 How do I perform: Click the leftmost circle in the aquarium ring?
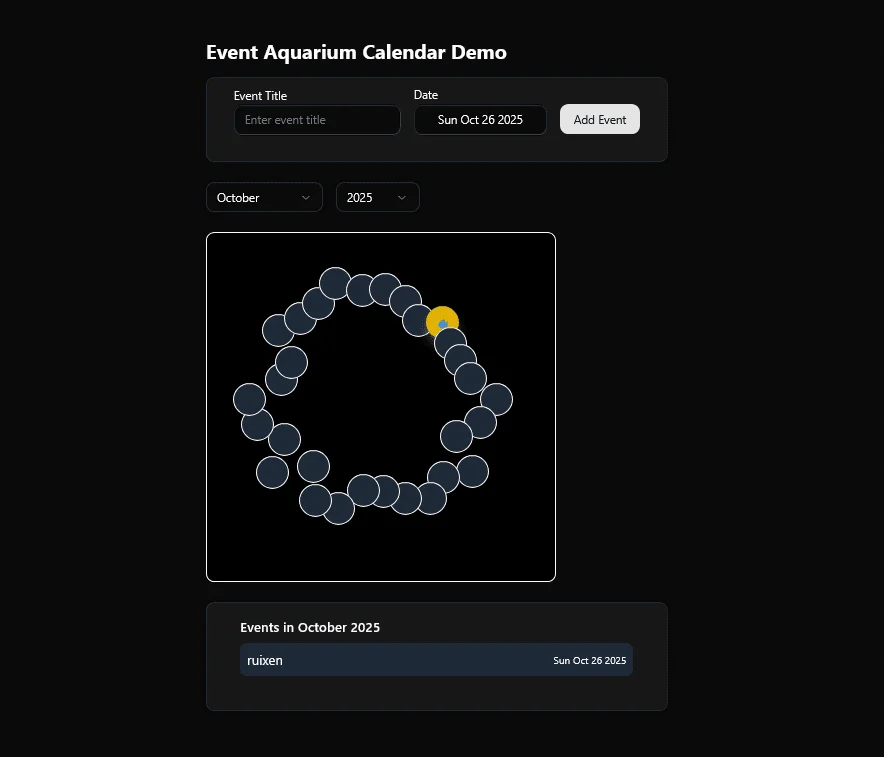[249, 399]
